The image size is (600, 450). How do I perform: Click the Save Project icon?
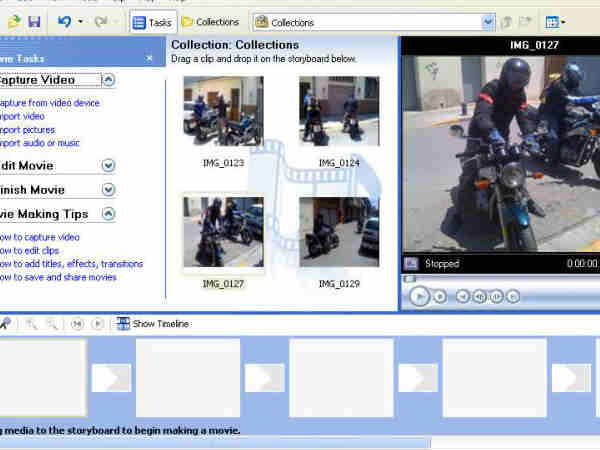click(x=34, y=21)
